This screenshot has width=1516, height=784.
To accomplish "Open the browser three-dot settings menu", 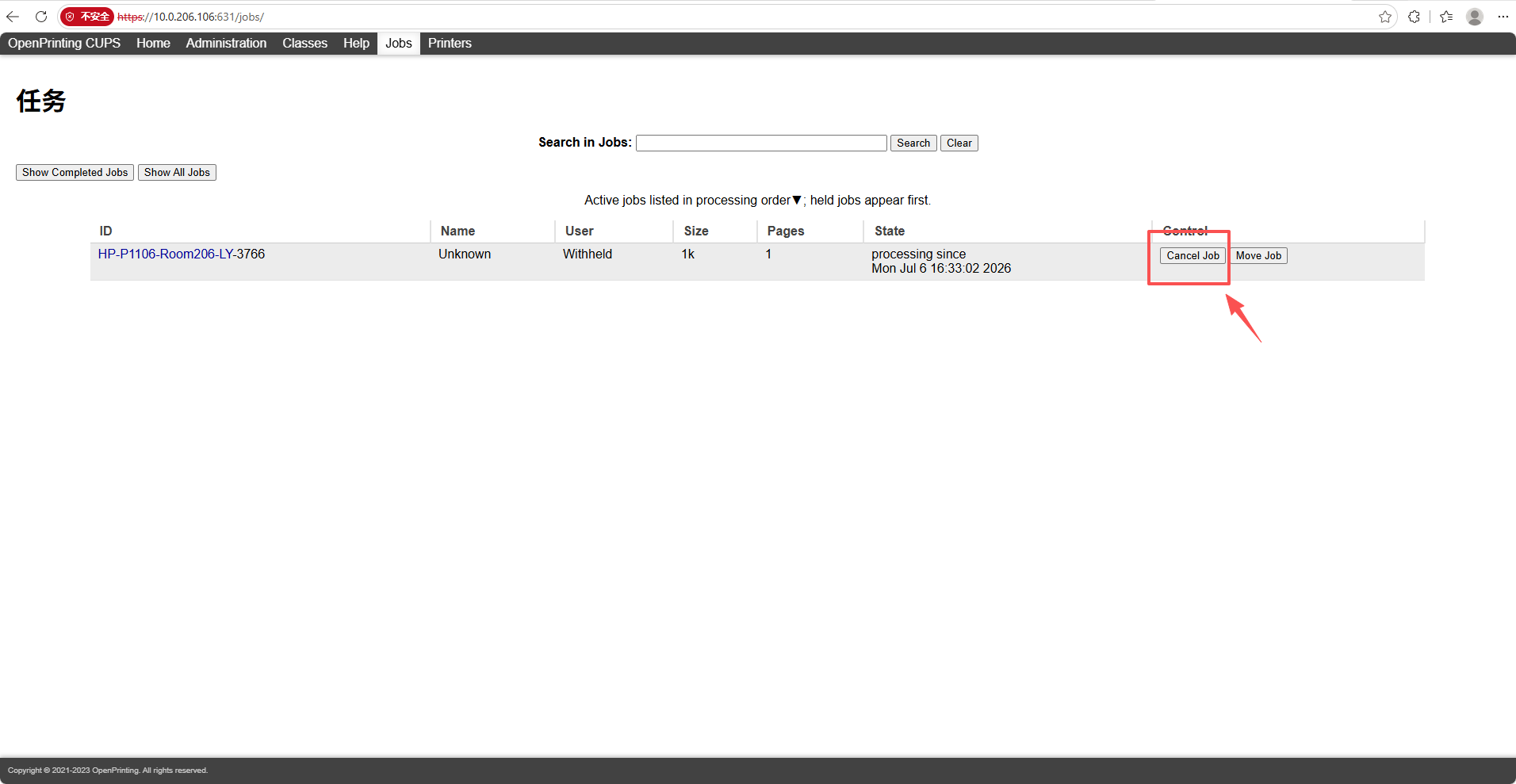I will pos(1503,17).
